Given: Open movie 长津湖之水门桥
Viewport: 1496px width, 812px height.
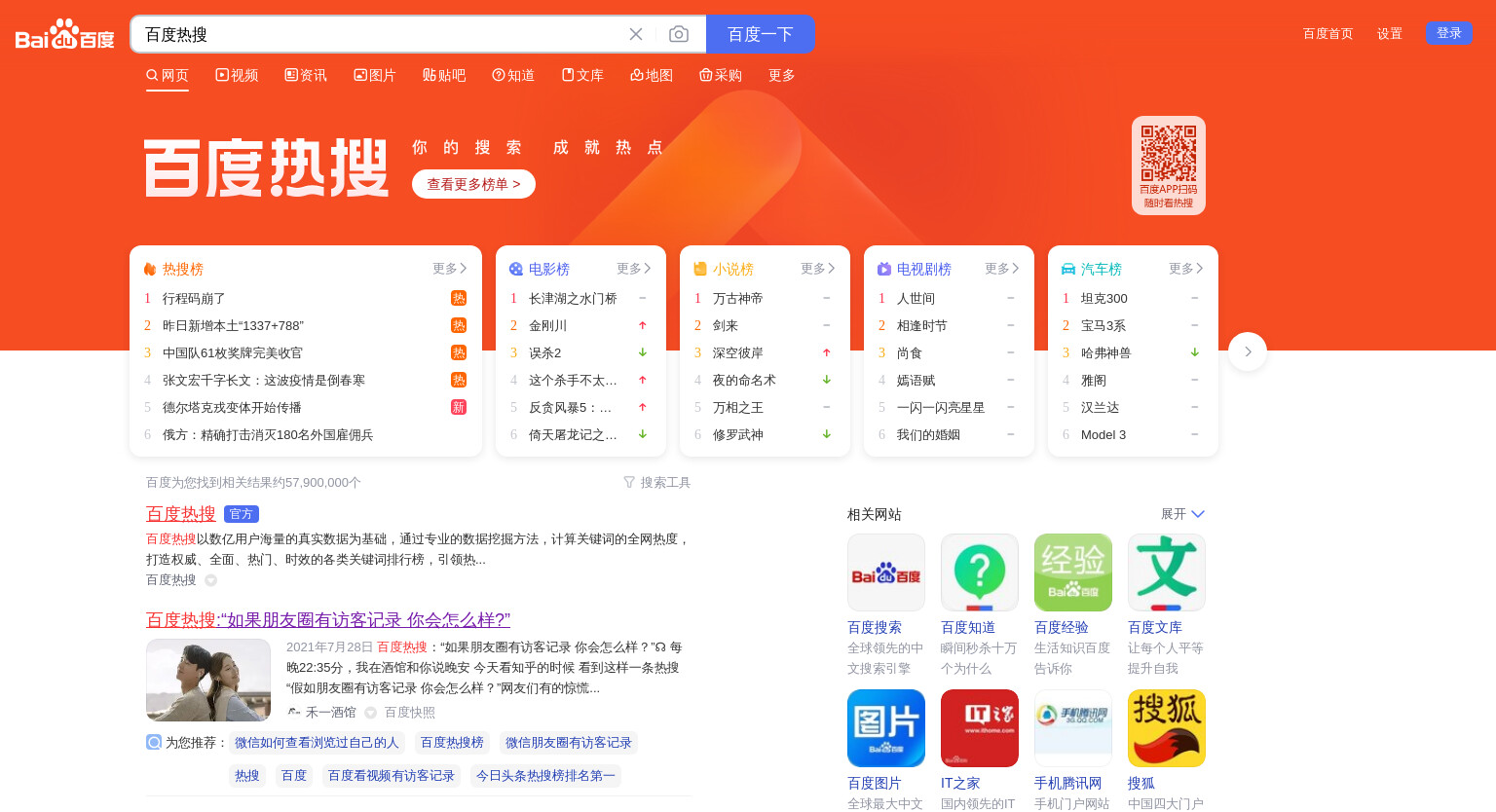Looking at the screenshot, I should coord(573,299).
